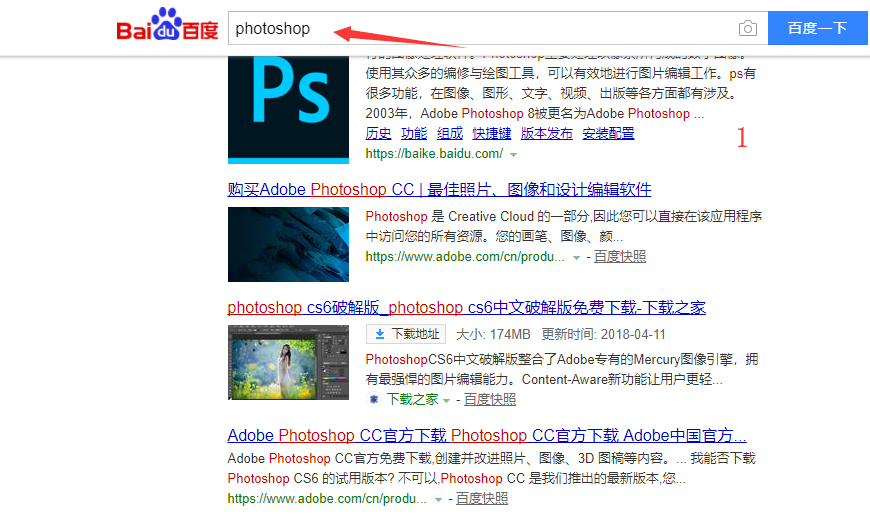Click the download icon in 下载地址 button
This screenshot has width=870, height=521.
(380, 334)
